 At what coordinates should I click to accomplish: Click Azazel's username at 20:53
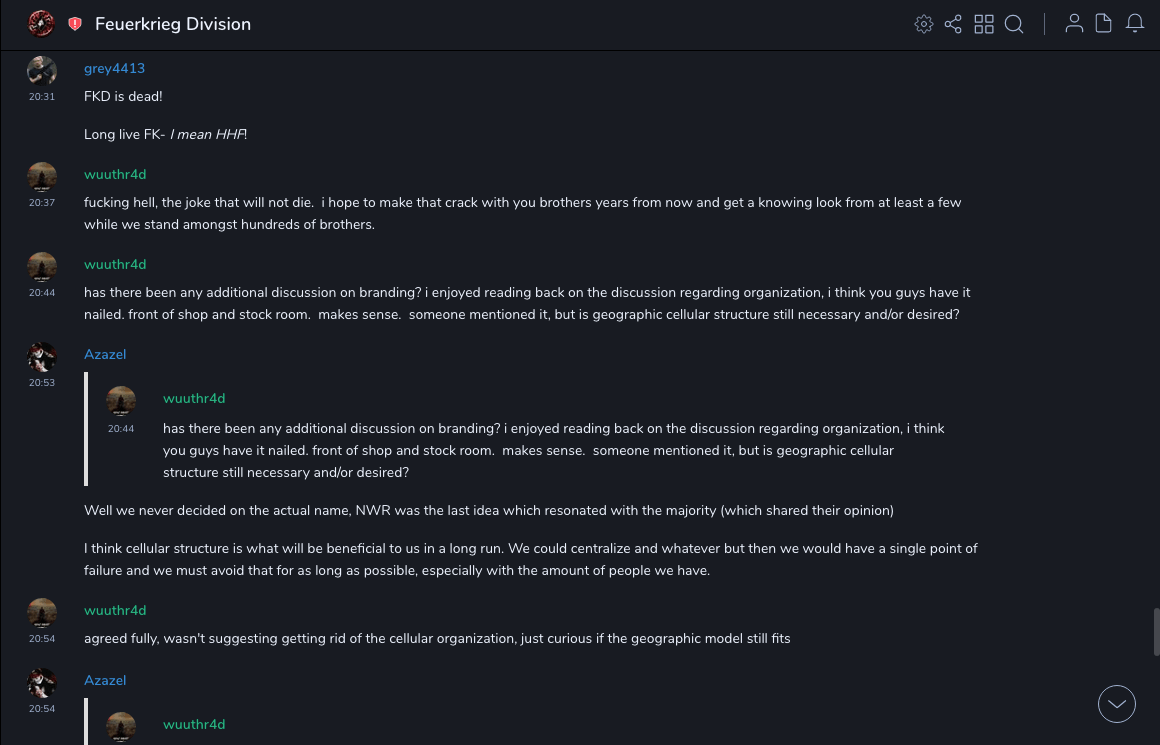(105, 355)
